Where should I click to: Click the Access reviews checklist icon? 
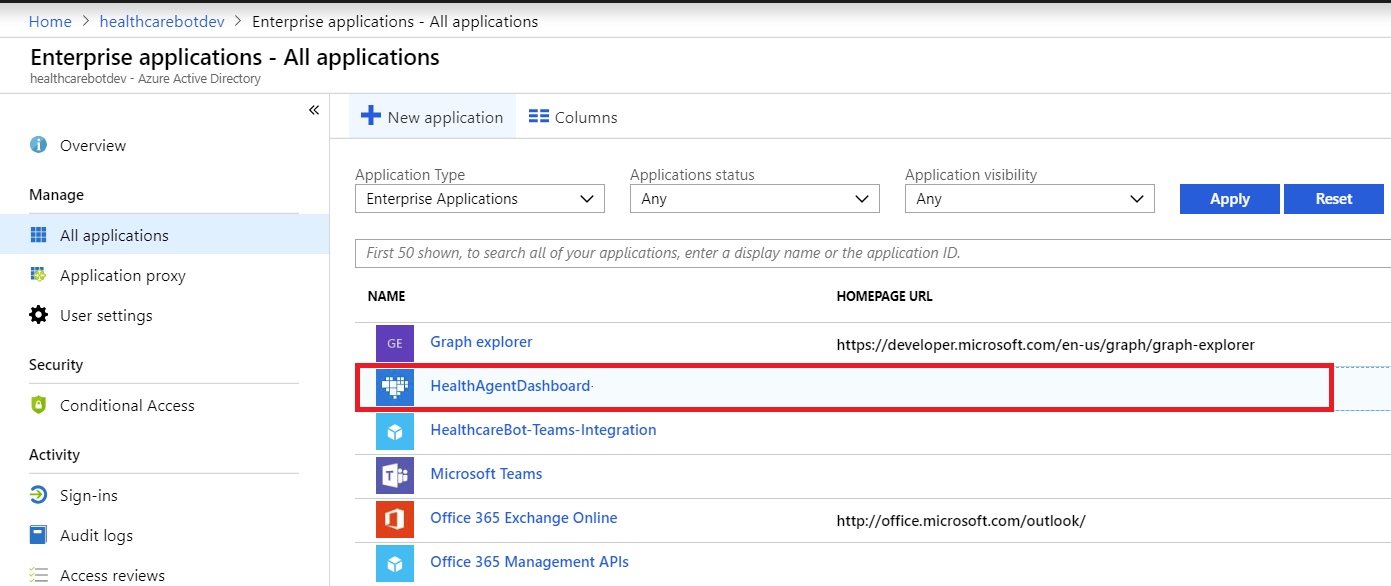(38, 575)
